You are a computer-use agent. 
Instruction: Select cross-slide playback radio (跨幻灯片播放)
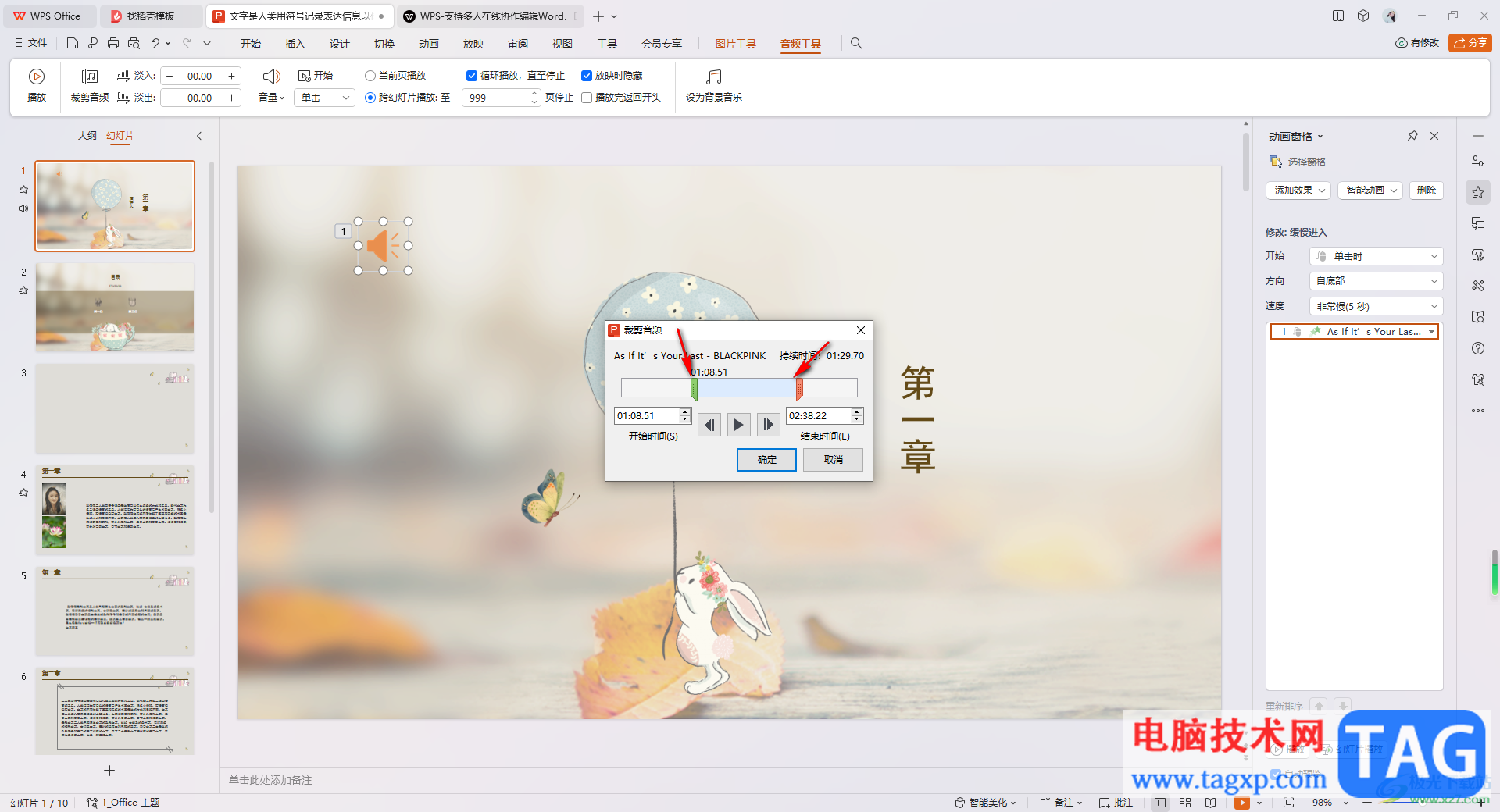[x=370, y=98]
